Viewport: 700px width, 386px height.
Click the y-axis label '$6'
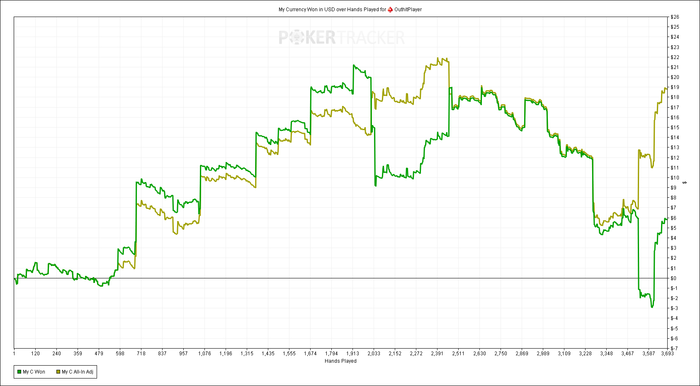[x=674, y=218]
